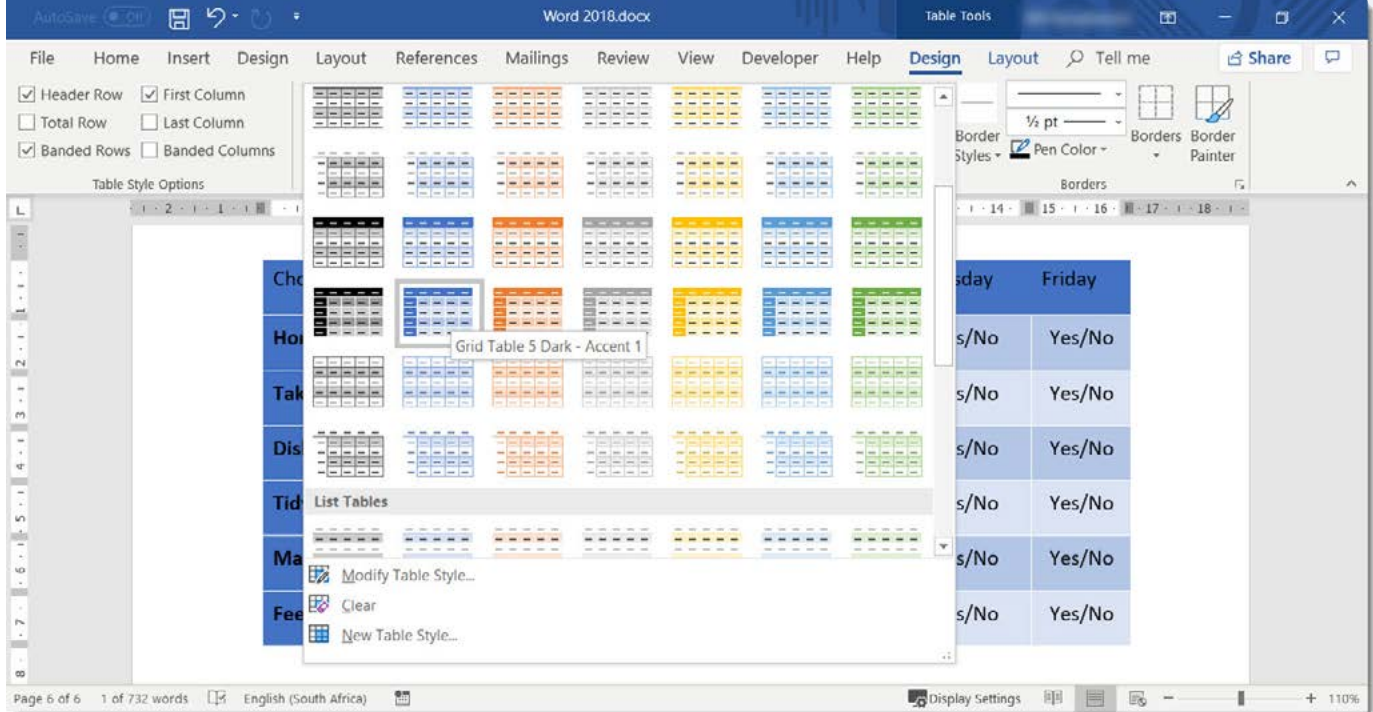Uncheck the Banded Rows checkbox

point(27,151)
